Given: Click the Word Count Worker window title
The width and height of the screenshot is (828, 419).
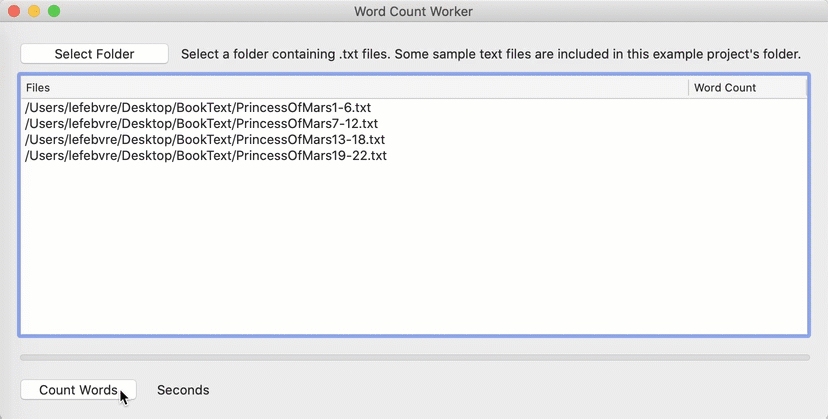Looking at the screenshot, I should pyautogui.click(x=413, y=11).
